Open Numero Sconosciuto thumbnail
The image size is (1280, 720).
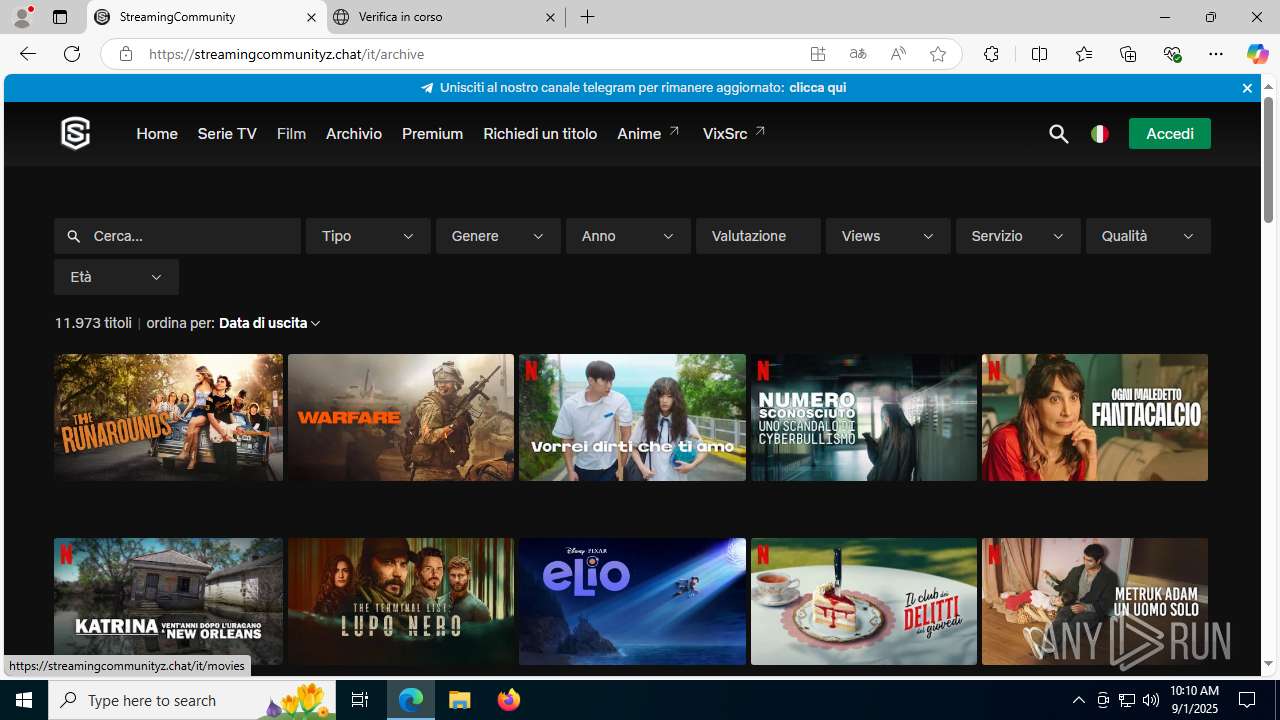click(864, 417)
